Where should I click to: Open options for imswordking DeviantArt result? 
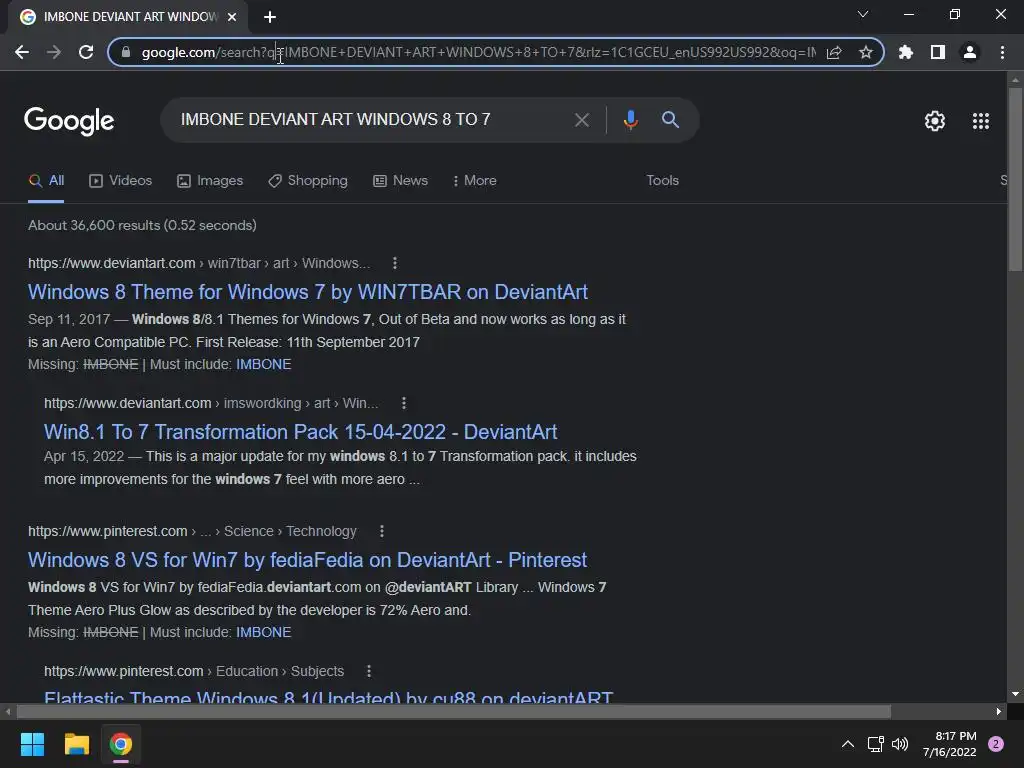(x=404, y=403)
